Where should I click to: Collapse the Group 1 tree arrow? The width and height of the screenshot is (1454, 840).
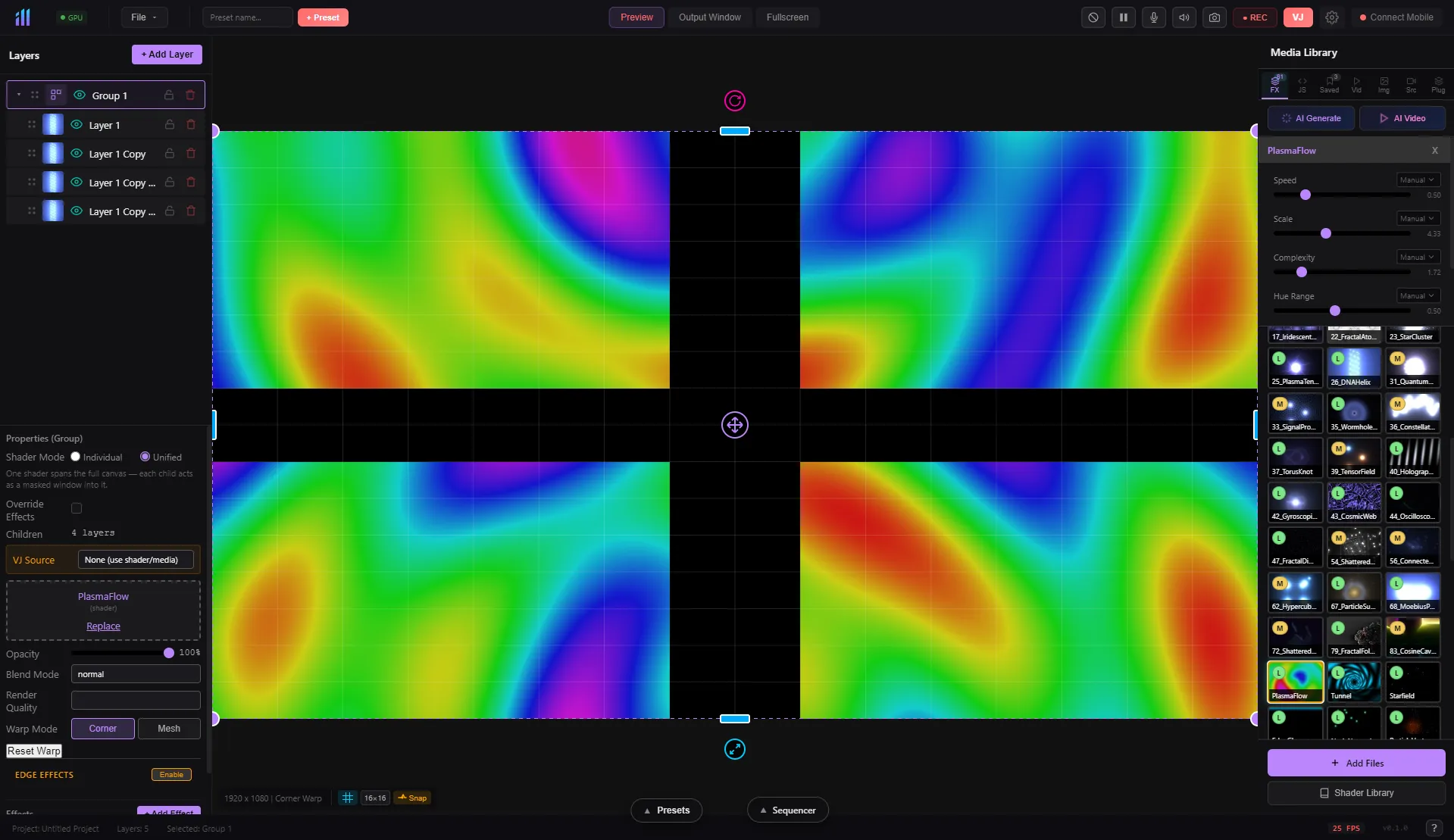coord(19,95)
